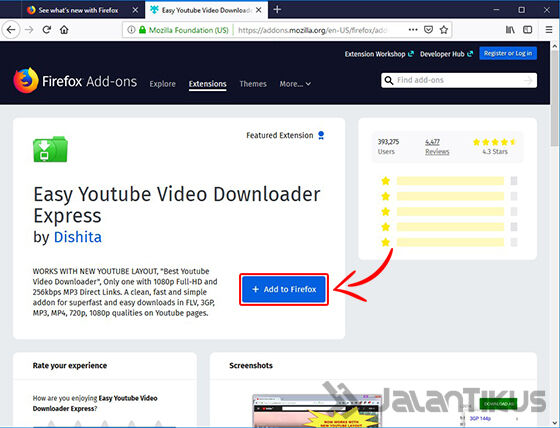The image size is (560, 428).
Task: Bookmark this page with the star icon
Action: [444, 30]
